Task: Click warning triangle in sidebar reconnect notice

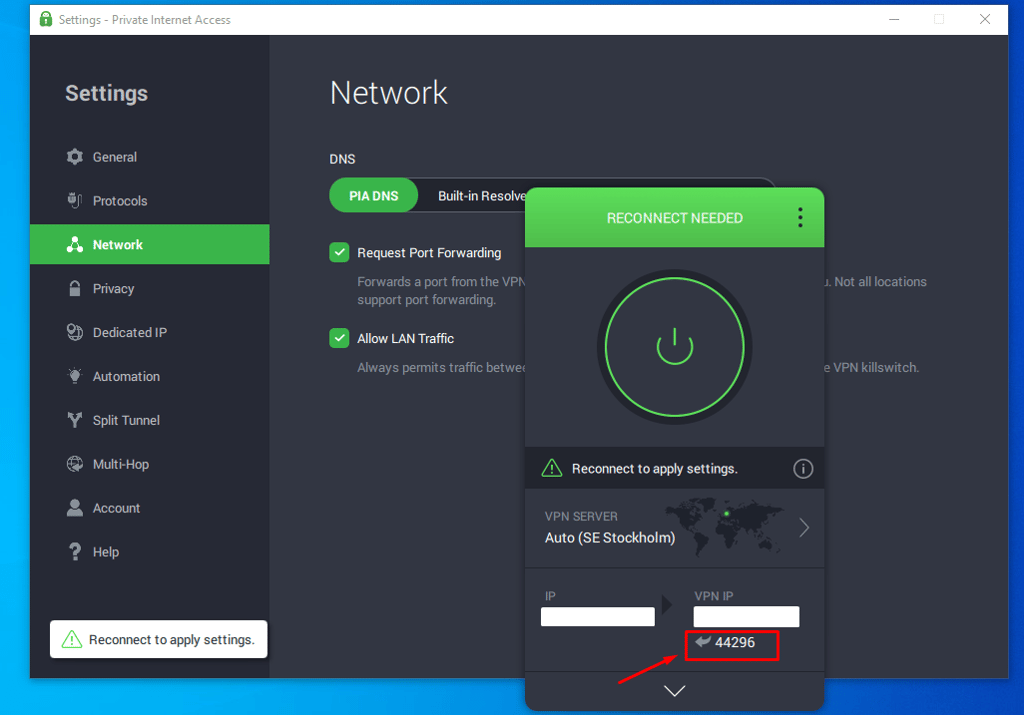Action: [x=72, y=639]
